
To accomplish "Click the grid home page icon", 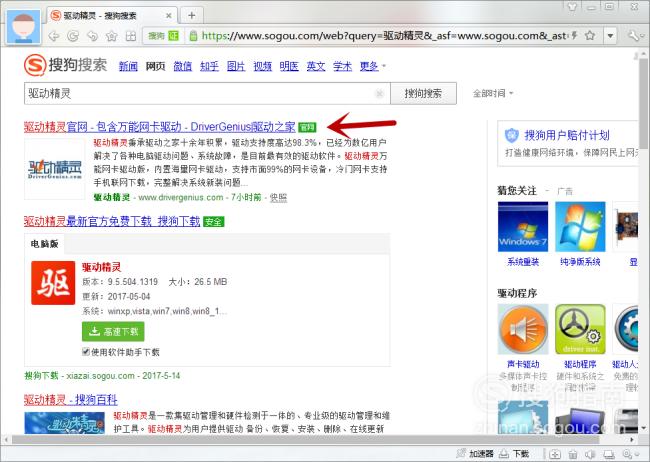I will point(131,36).
